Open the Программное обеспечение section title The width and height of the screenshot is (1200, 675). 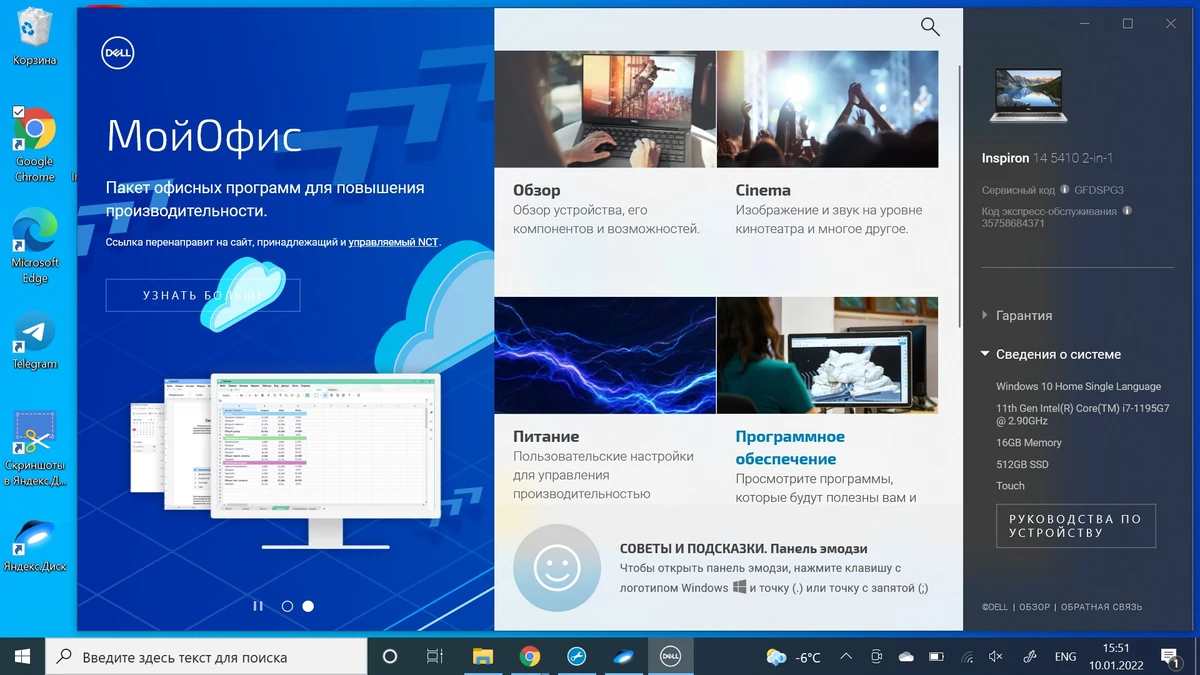[x=790, y=448]
